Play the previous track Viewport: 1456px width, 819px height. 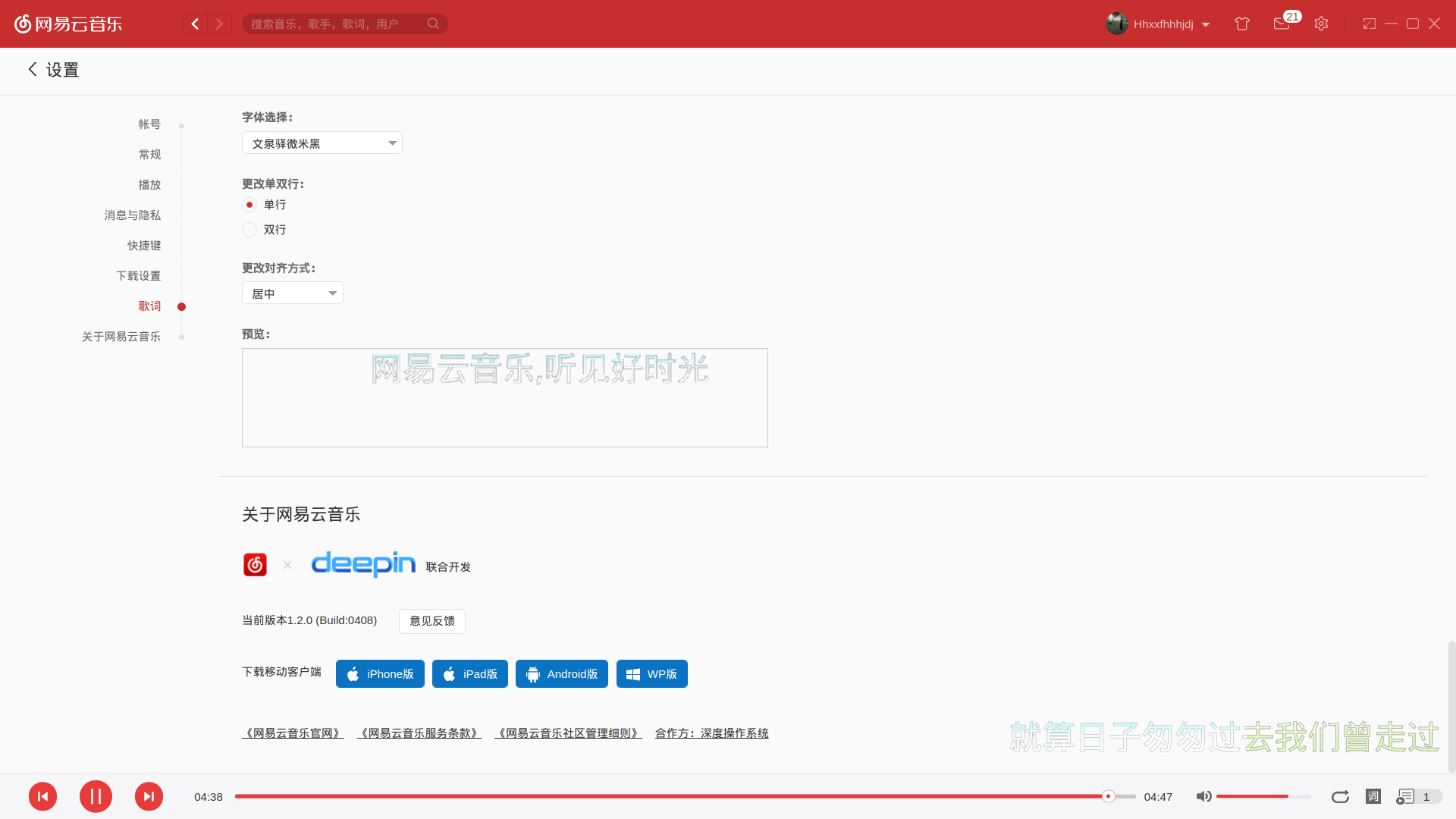click(42, 796)
